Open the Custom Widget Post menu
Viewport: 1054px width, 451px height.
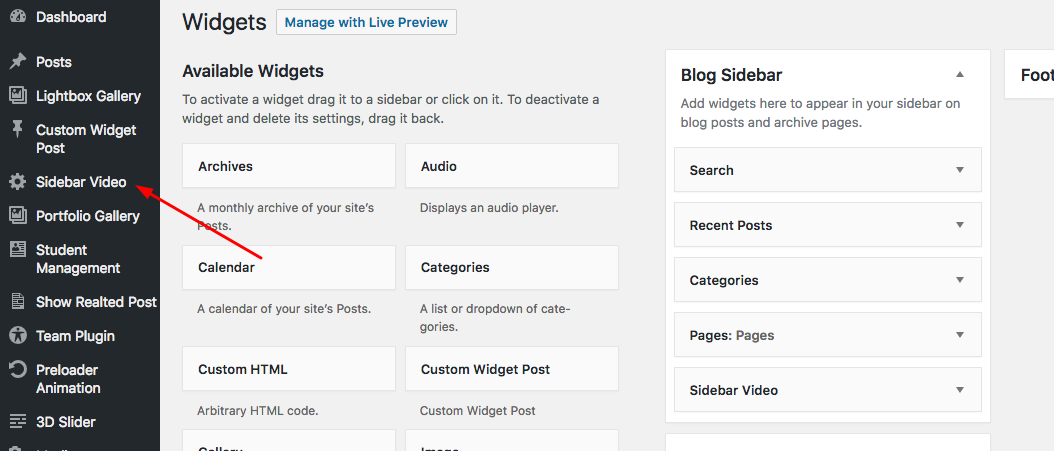click(86, 139)
